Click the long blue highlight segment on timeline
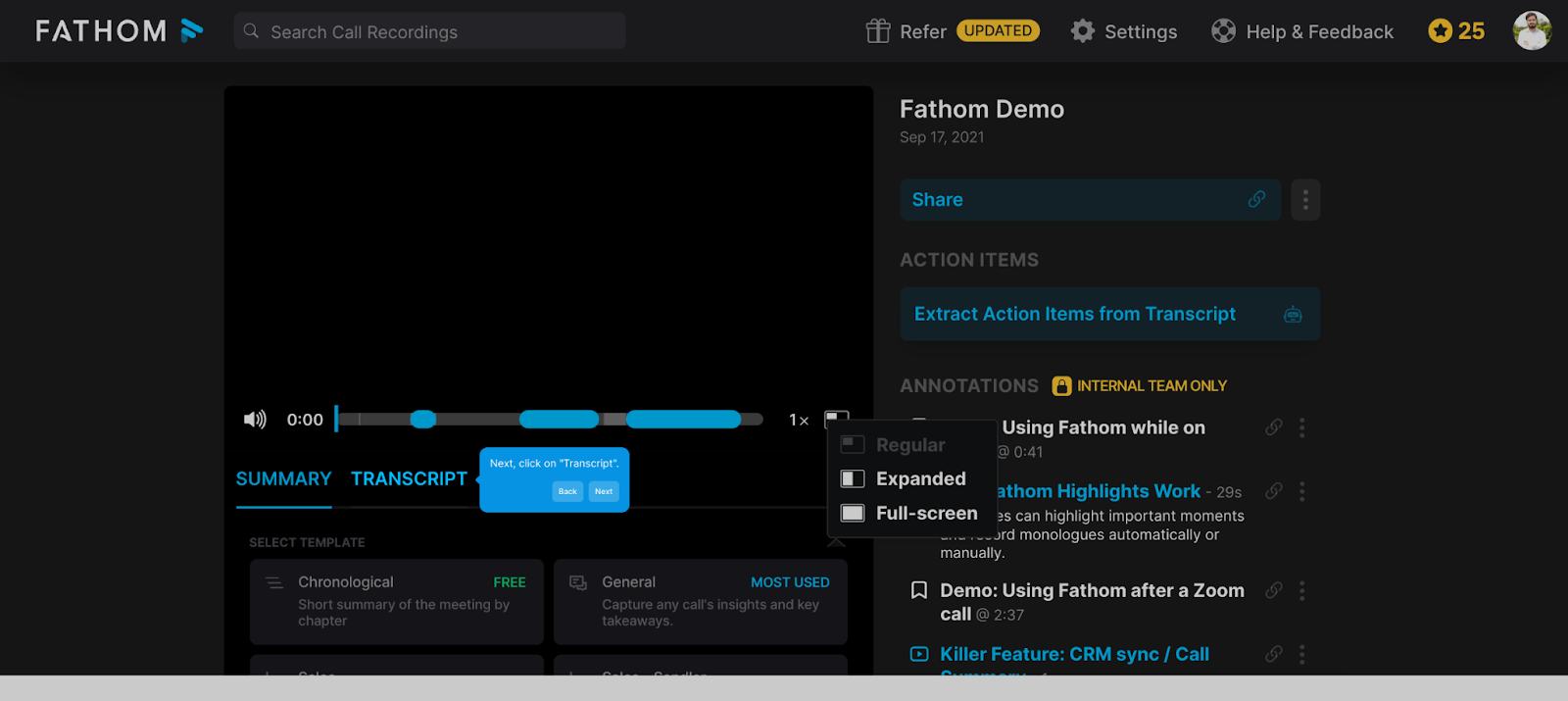The image size is (1568, 701). click(x=683, y=420)
